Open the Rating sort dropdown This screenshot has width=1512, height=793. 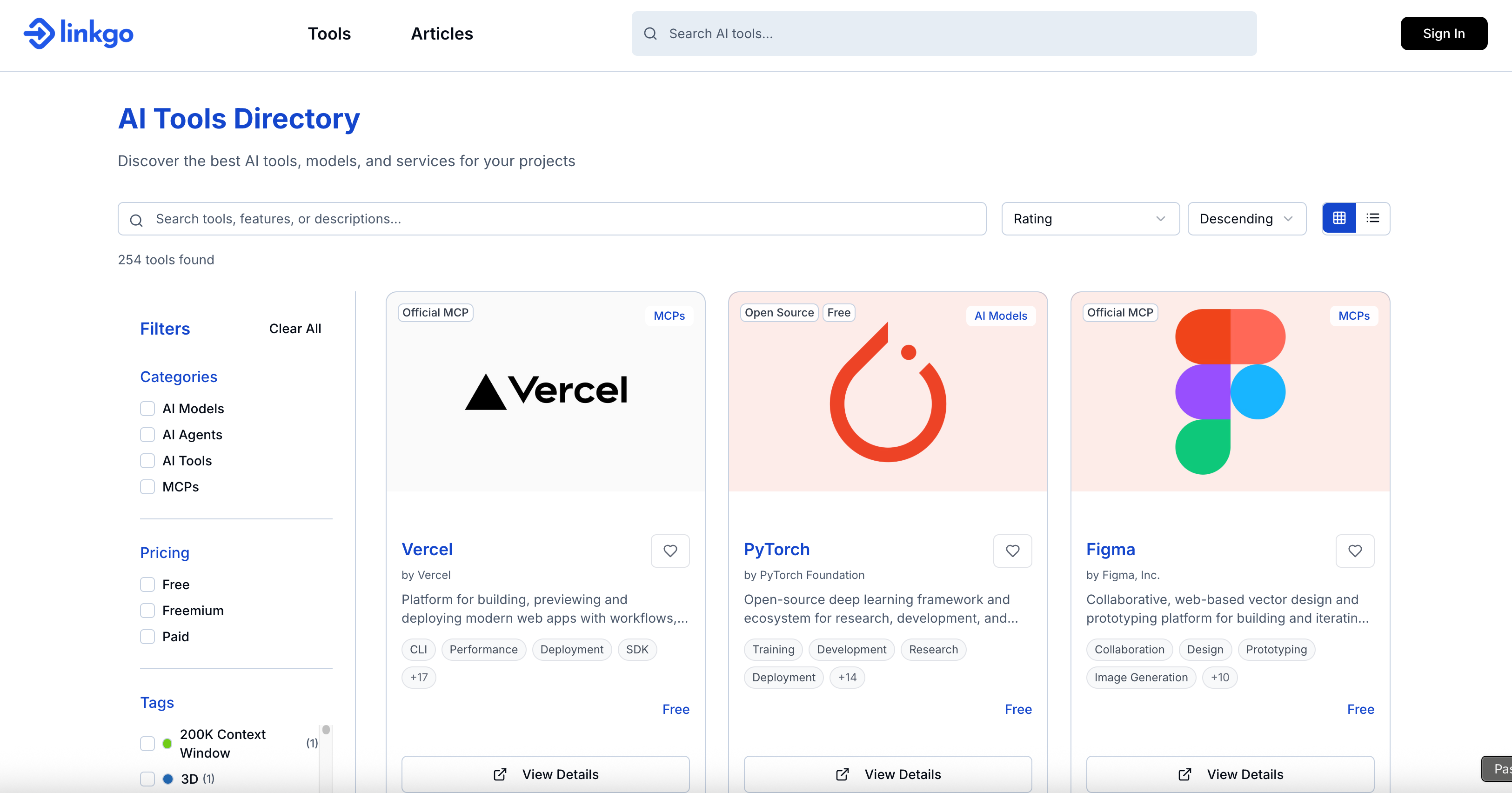[x=1090, y=218]
